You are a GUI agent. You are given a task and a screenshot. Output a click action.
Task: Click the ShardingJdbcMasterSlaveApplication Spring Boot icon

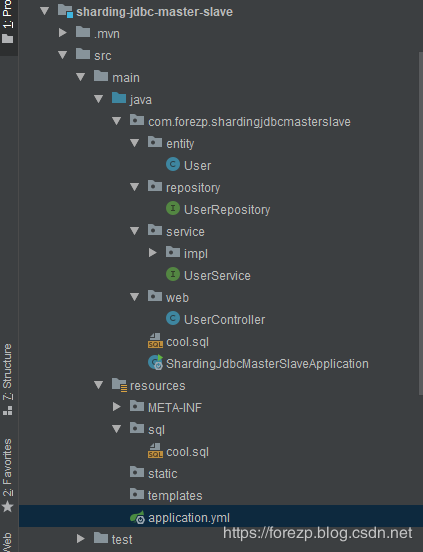pos(155,362)
